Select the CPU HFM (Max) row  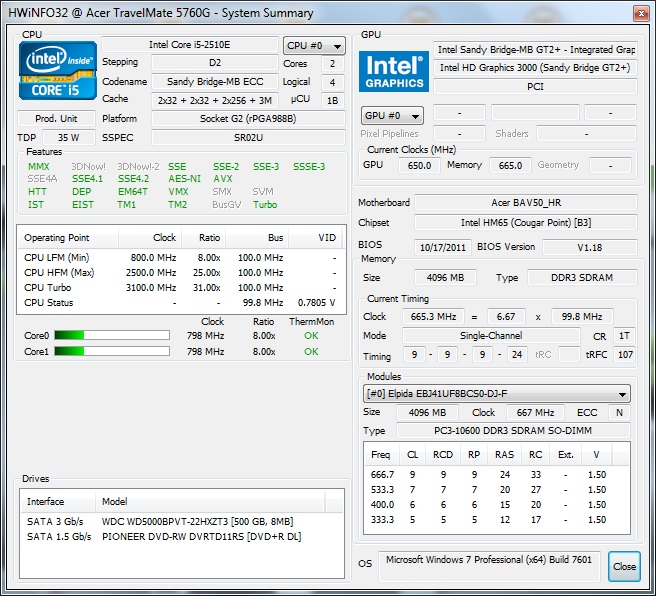point(181,273)
